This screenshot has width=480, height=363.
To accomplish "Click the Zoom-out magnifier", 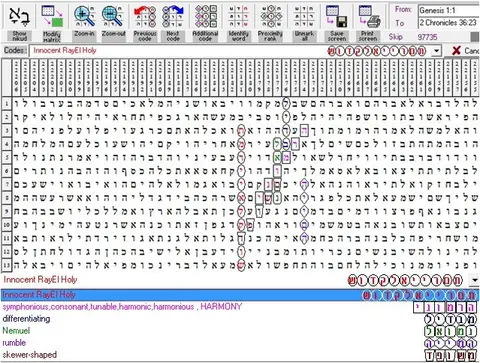I will (x=113, y=22).
